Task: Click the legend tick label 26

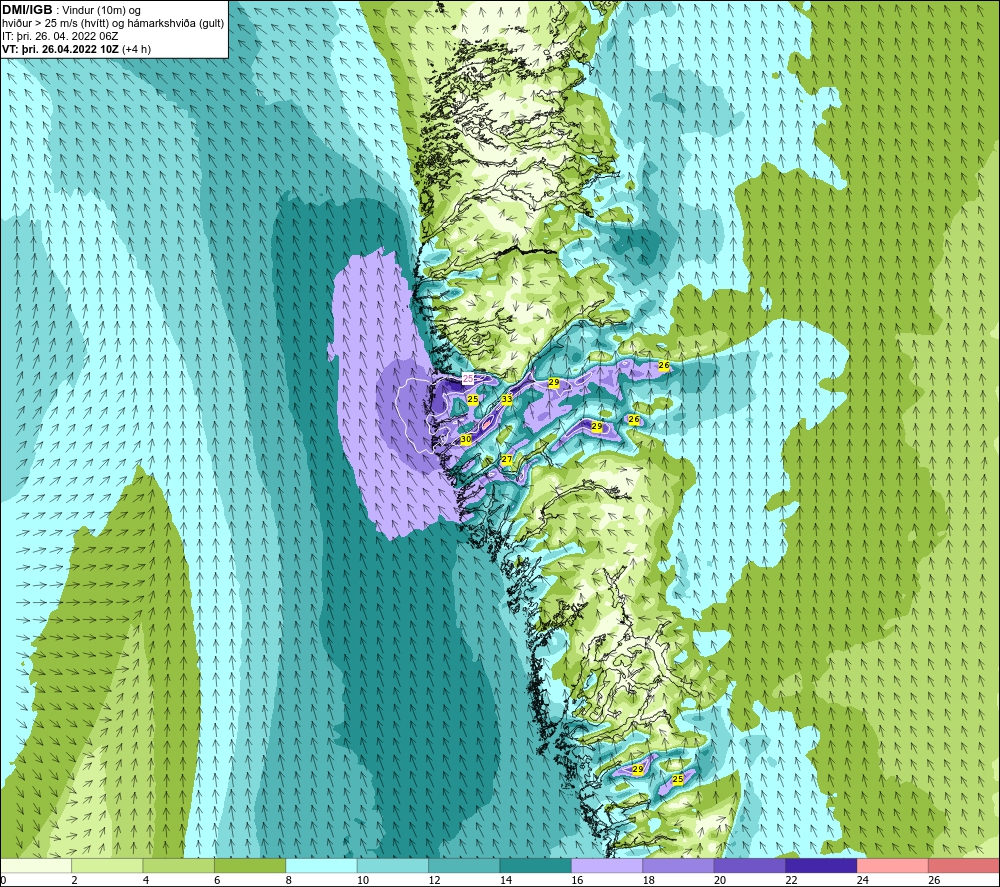Action: point(934,880)
